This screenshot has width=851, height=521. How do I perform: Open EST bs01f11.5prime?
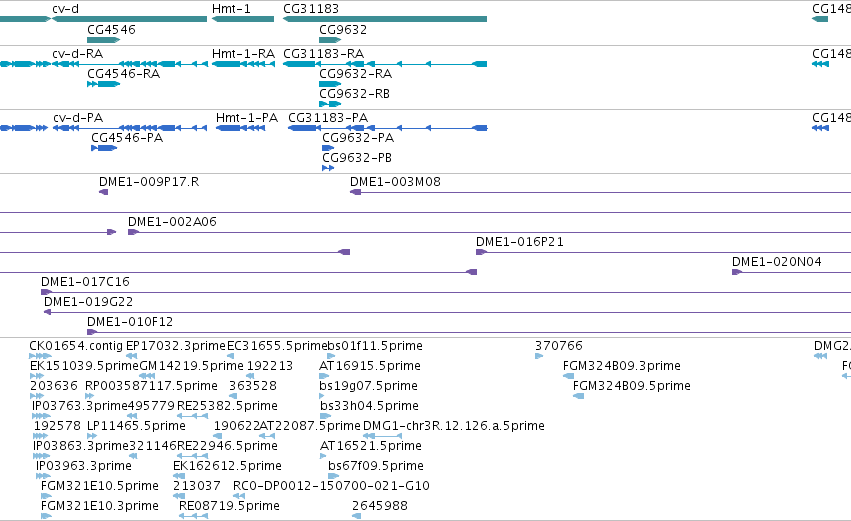pyautogui.click(x=332, y=356)
